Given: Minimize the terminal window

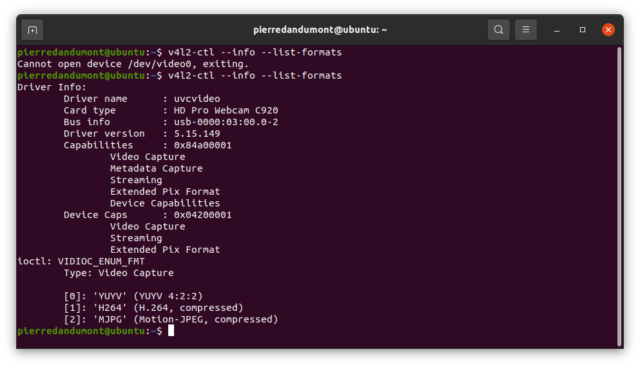Looking at the screenshot, I should (556, 30).
